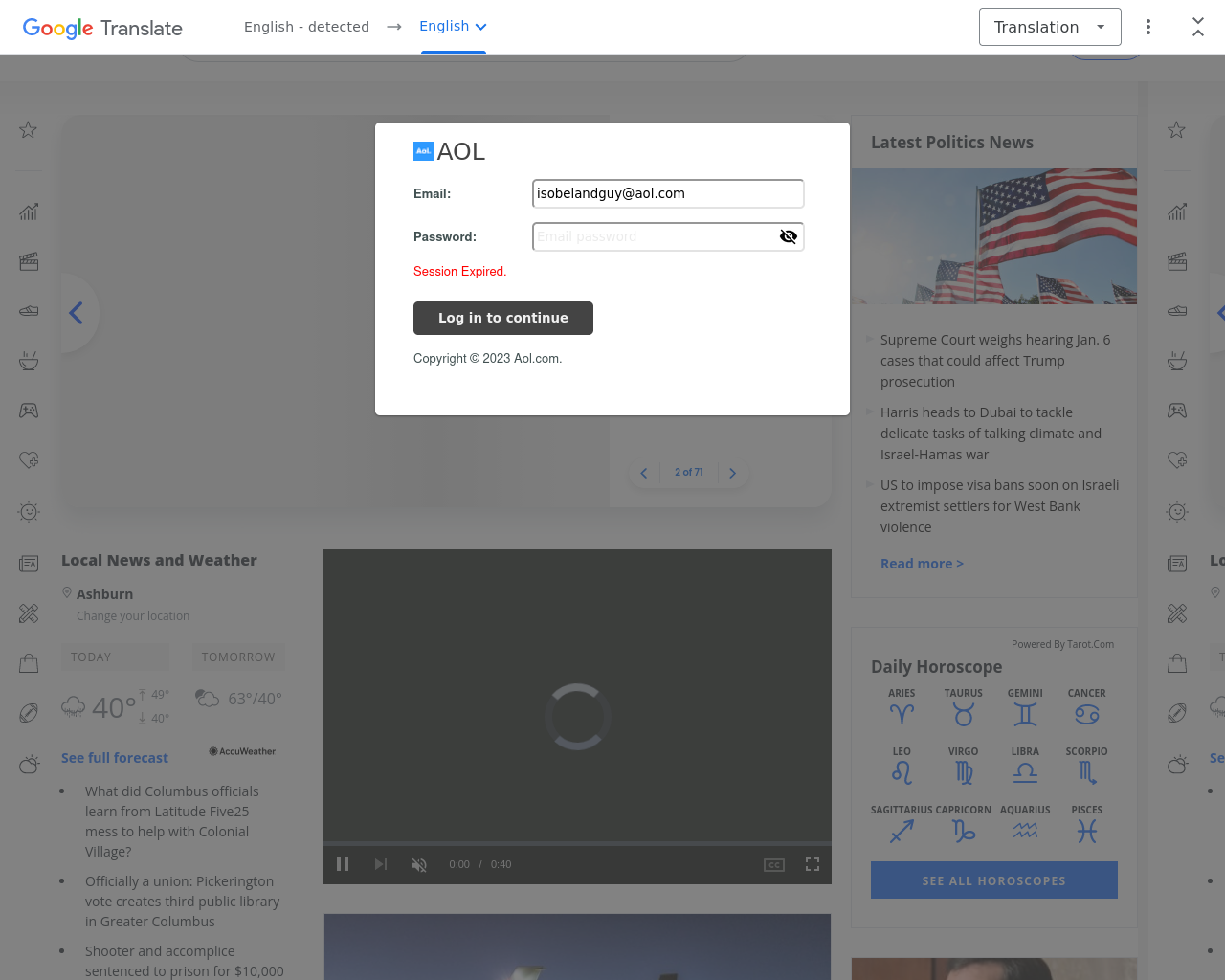Screen dimensions: 1225x980
Task: Open Read more politics news link
Action: click(922, 564)
